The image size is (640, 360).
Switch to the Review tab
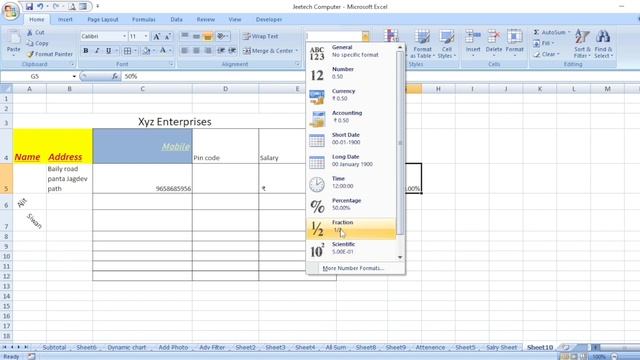(x=205, y=20)
